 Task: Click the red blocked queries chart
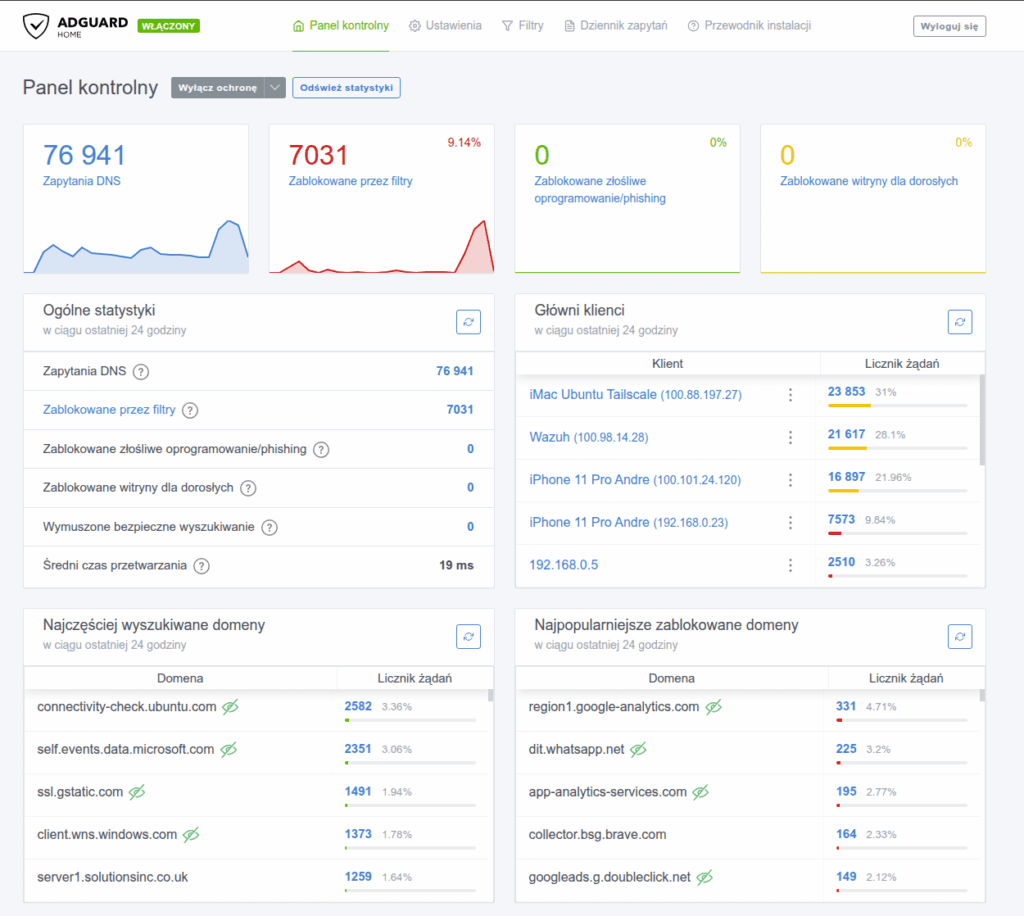tap(381, 247)
